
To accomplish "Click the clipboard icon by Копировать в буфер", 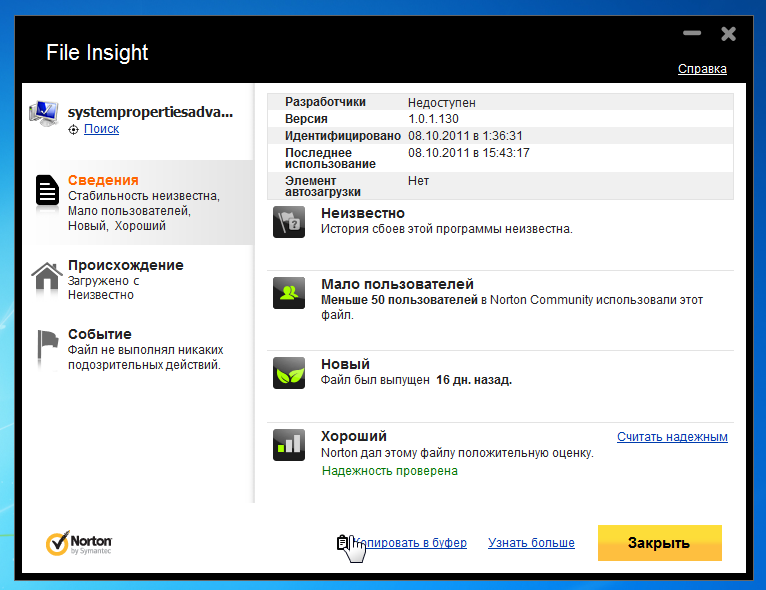I will click(342, 542).
